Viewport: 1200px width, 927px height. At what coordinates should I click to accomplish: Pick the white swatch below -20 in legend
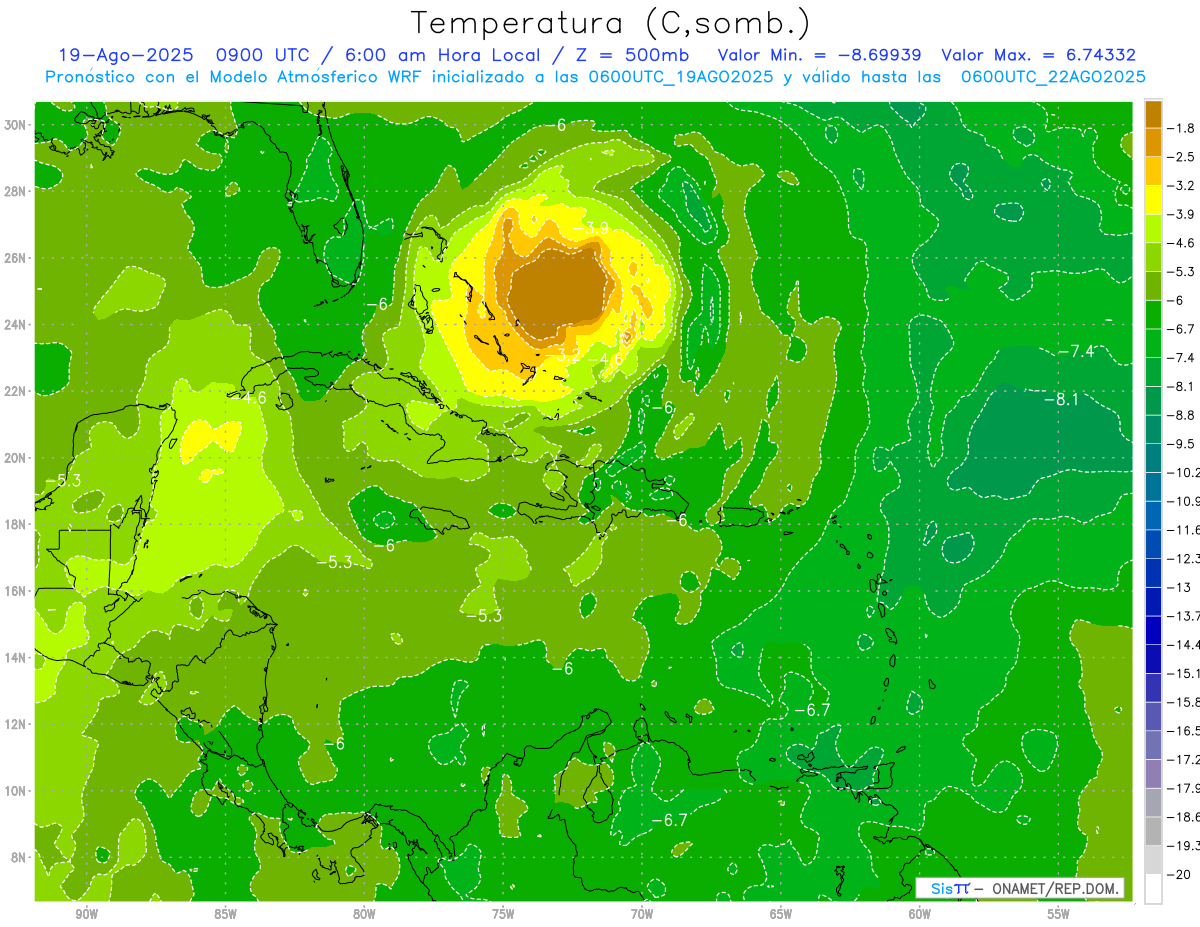point(1153,889)
